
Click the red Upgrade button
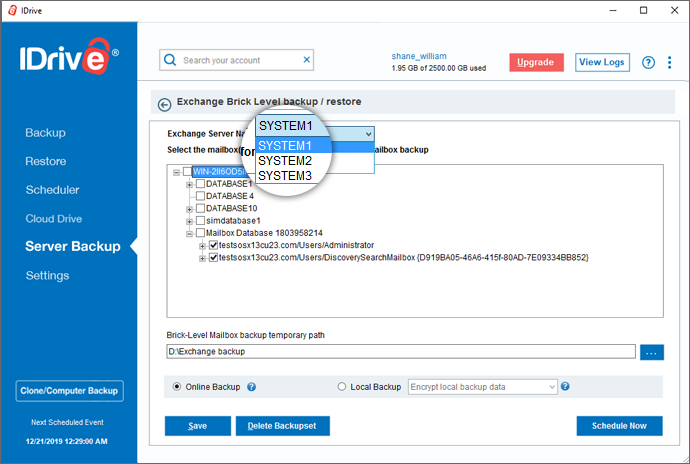click(x=536, y=62)
